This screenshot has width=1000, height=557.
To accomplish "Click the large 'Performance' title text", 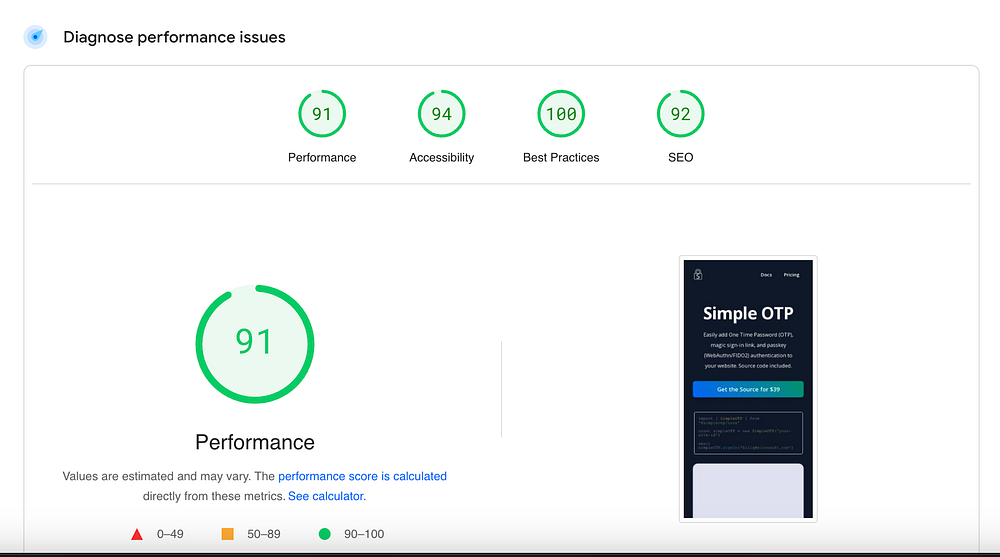I will [254, 442].
